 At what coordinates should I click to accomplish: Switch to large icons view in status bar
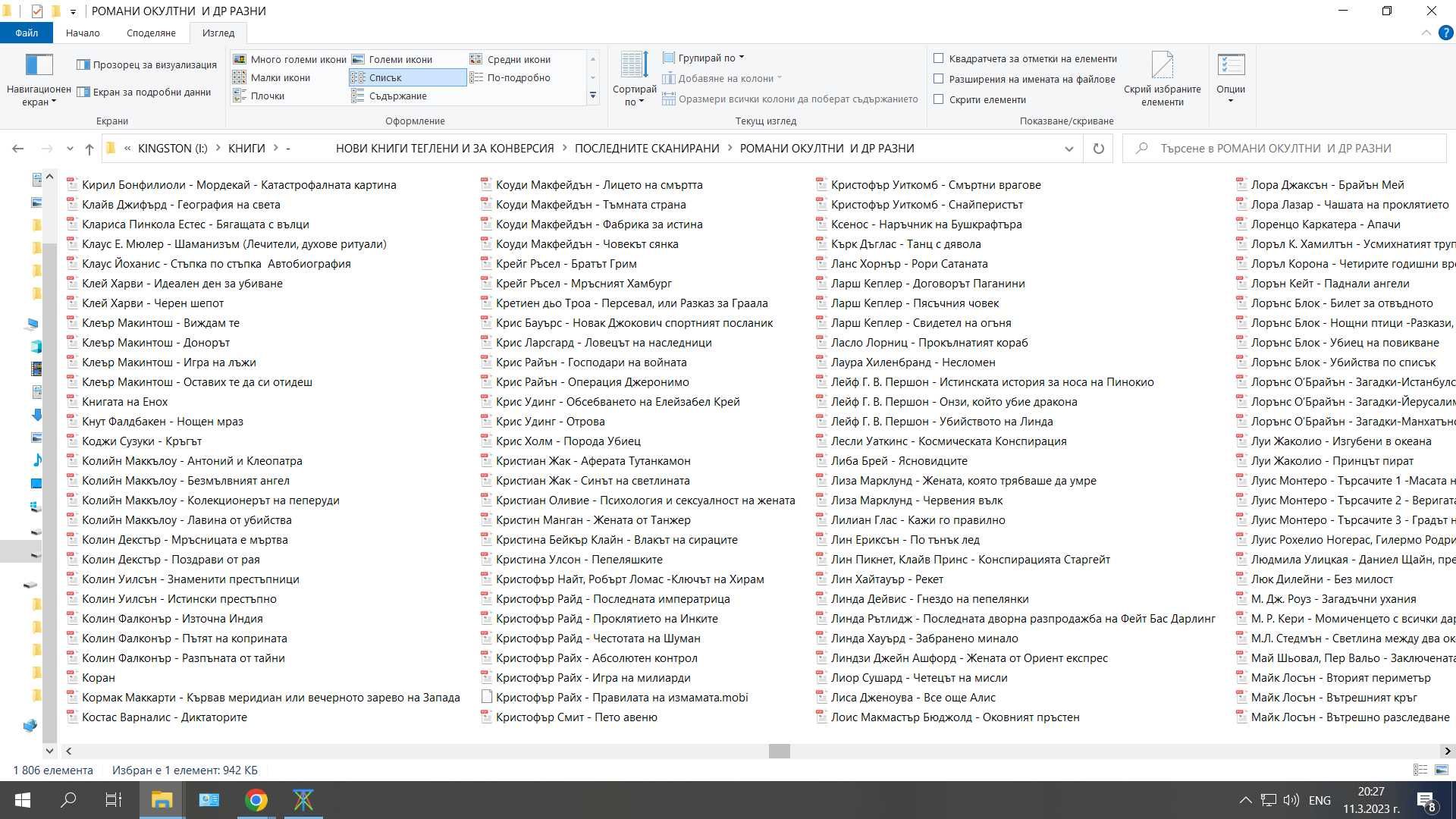1441,770
